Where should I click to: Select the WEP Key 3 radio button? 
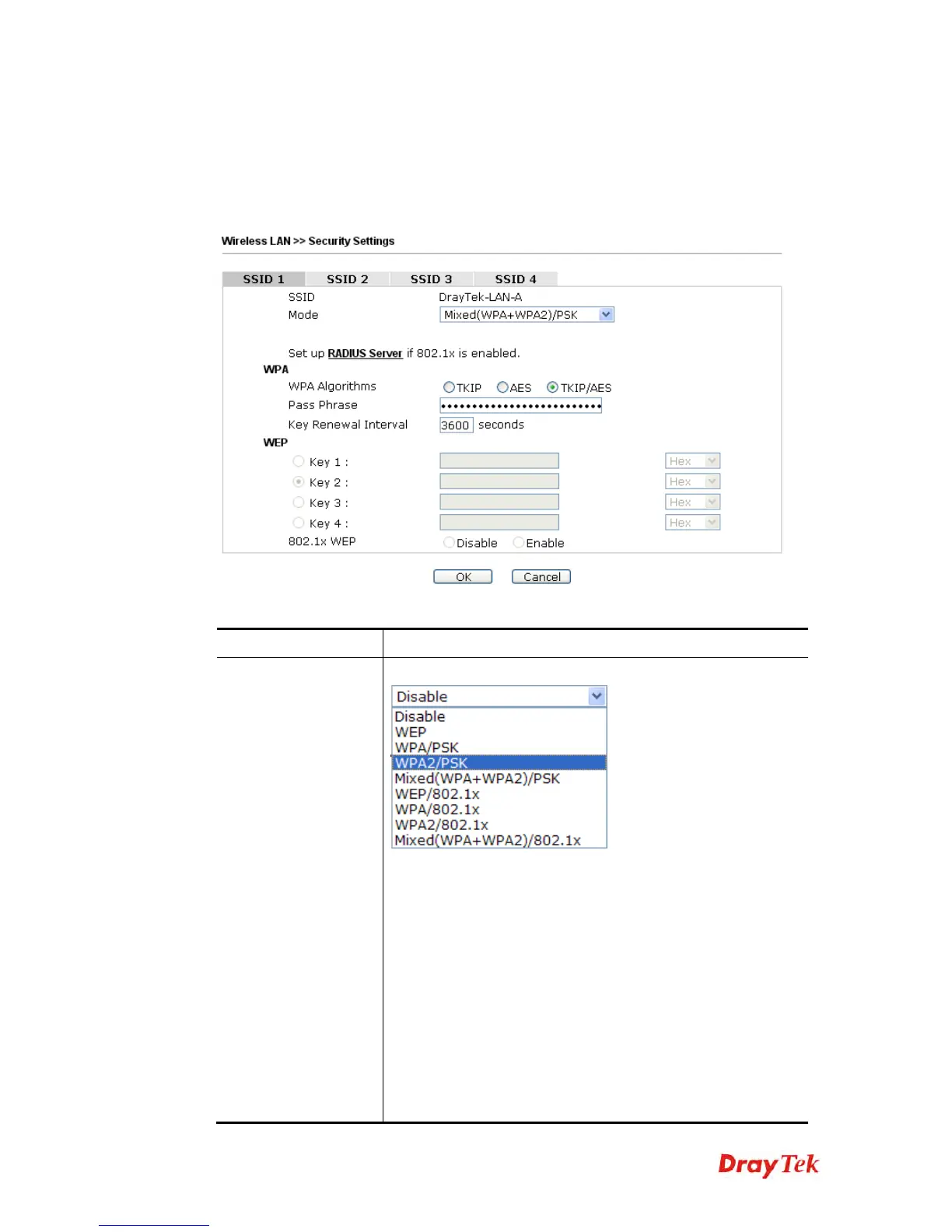point(298,502)
